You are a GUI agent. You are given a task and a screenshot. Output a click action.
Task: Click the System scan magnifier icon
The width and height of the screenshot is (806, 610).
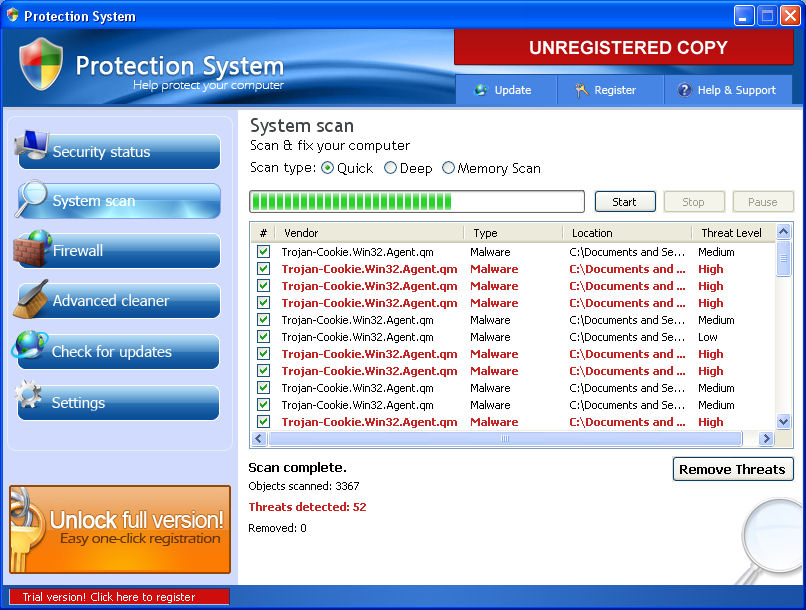click(31, 197)
